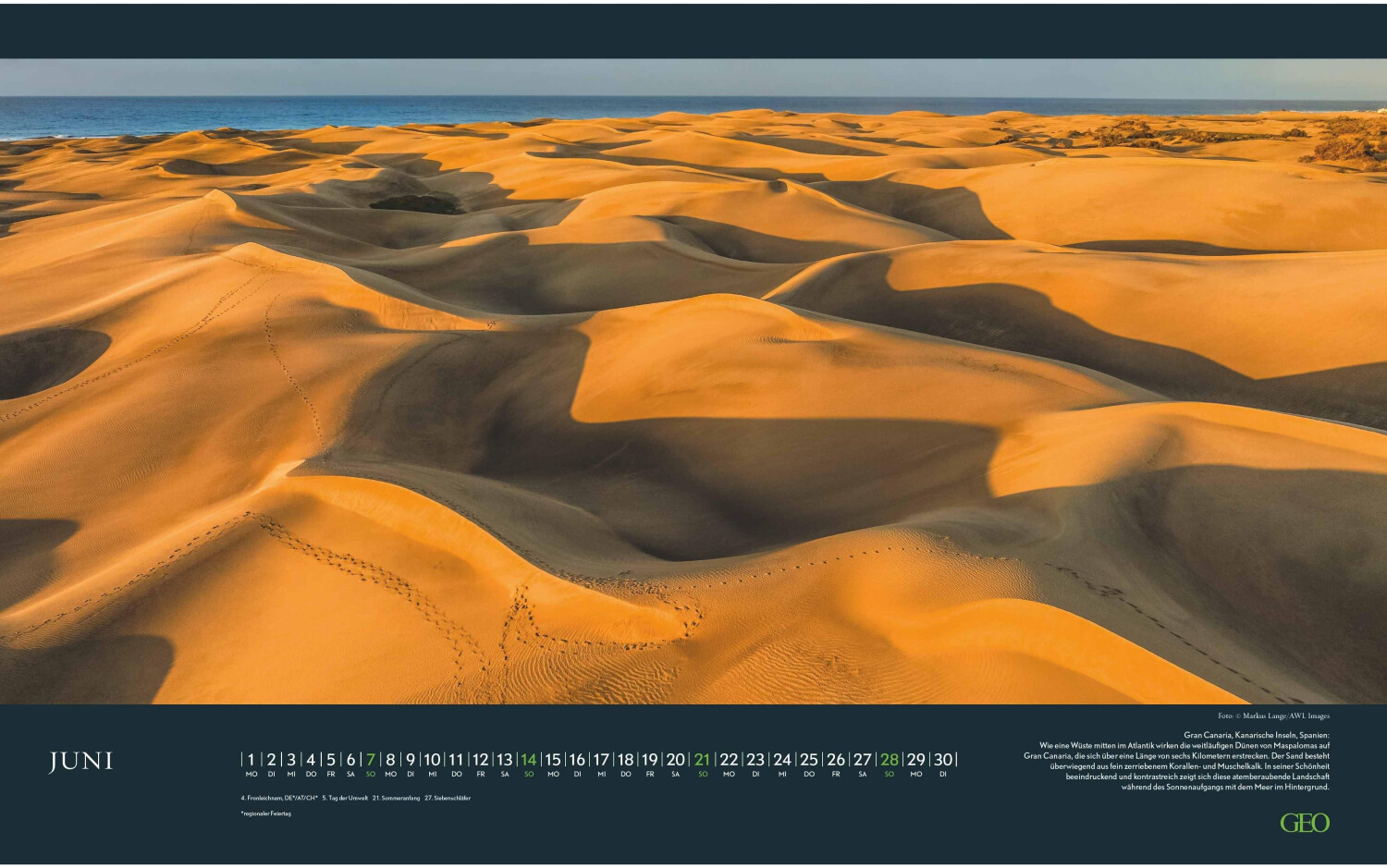The image size is (1387, 868).
Task: Click the green Sunday date 21
Action: 703,760
